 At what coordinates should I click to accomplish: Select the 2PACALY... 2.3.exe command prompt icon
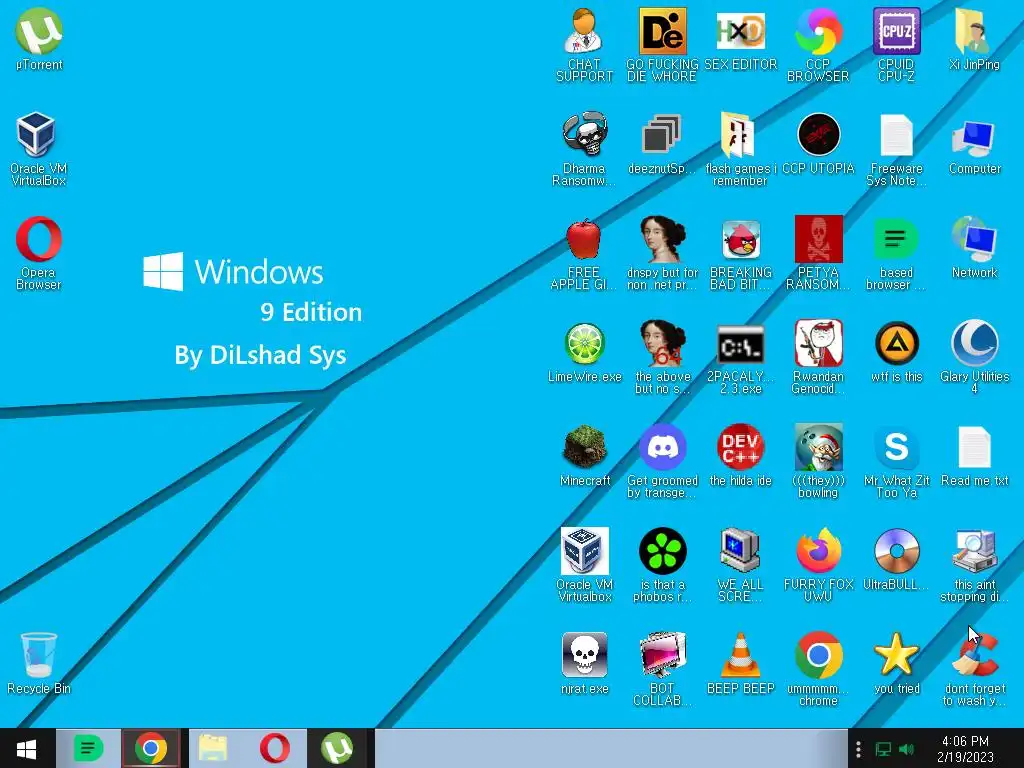click(741, 345)
